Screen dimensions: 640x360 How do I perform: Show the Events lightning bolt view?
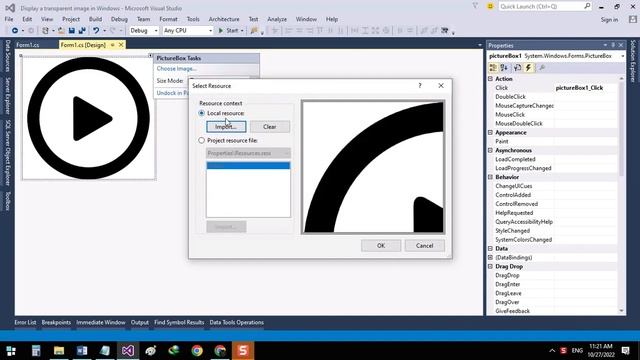(x=529, y=68)
